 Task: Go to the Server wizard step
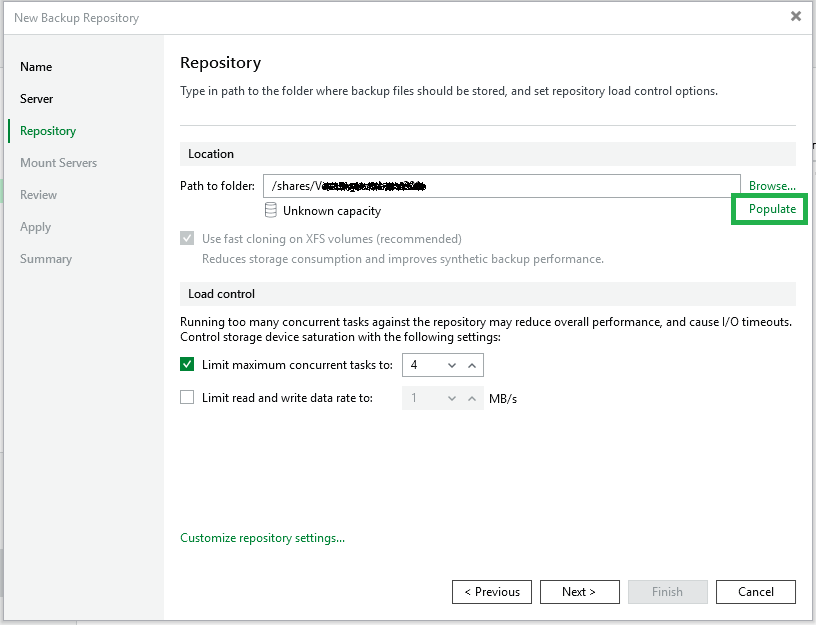(37, 99)
